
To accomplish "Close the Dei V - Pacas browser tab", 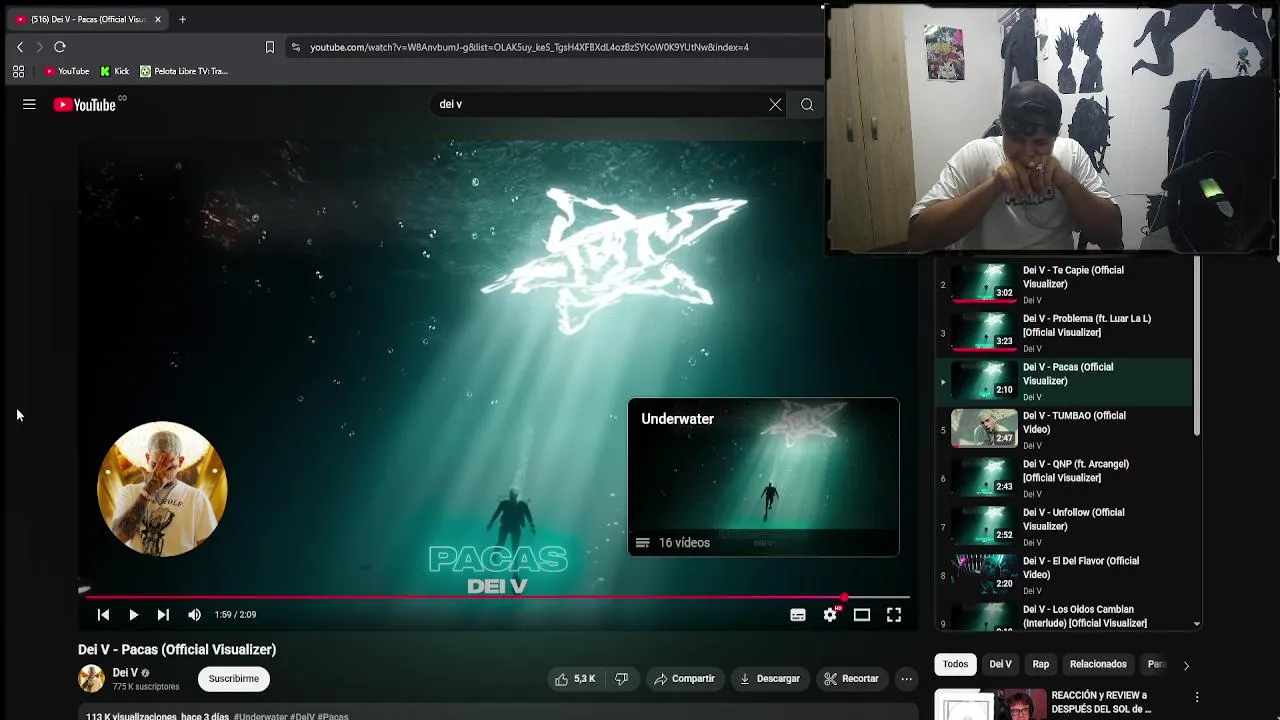I will coord(157,19).
